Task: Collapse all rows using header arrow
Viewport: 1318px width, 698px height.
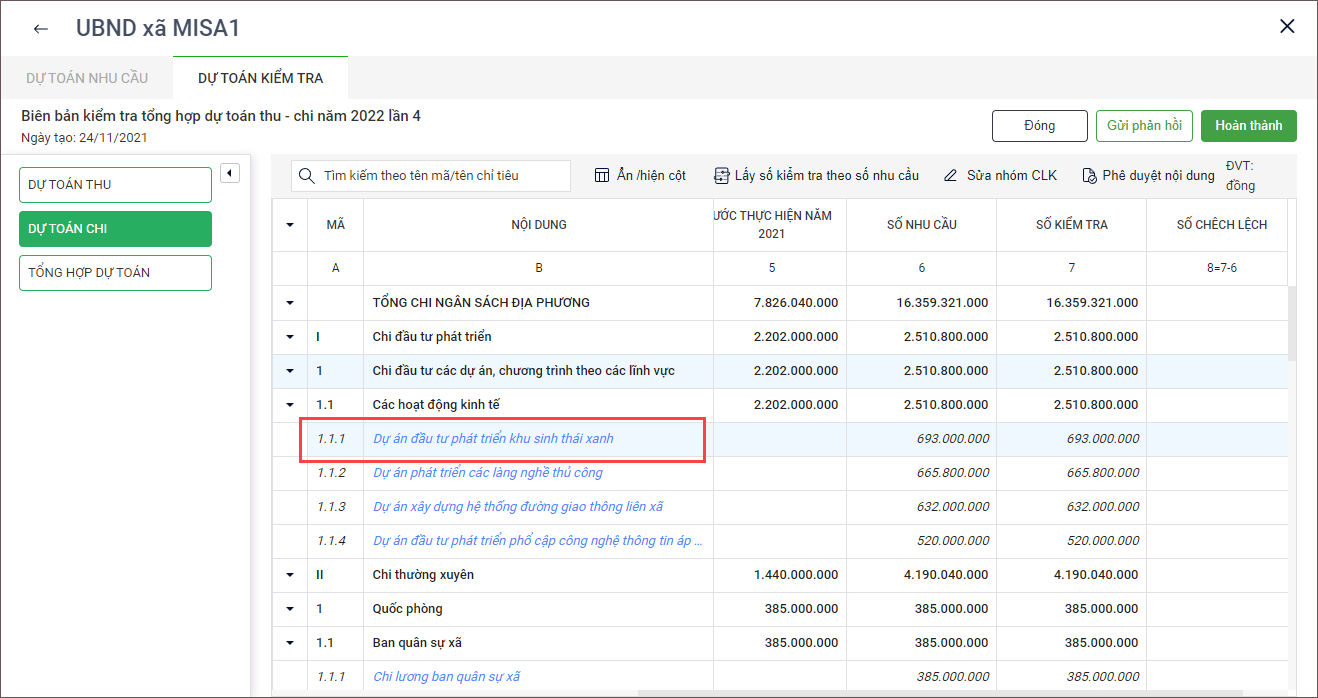Action: coord(290,225)
